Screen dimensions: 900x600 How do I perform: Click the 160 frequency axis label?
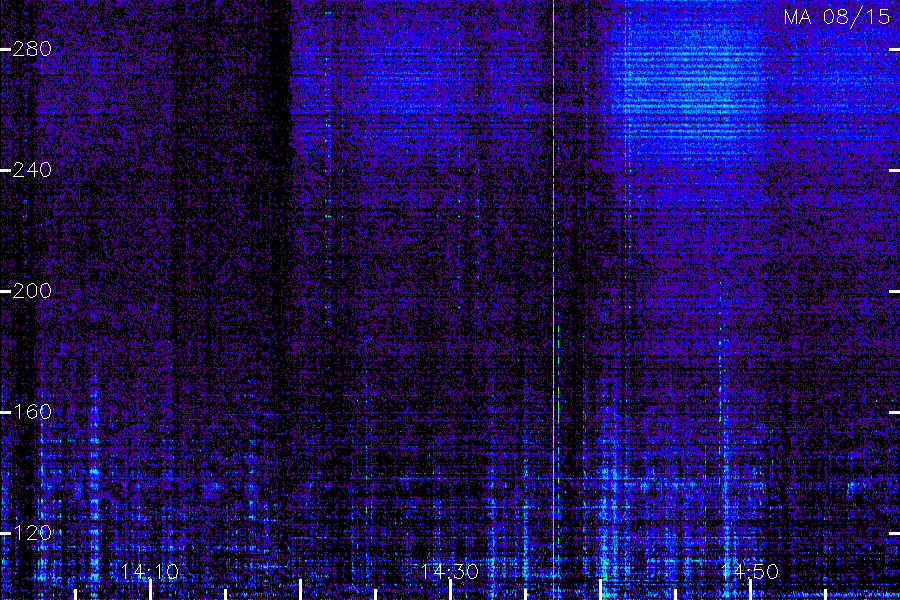tap(32, 412)
